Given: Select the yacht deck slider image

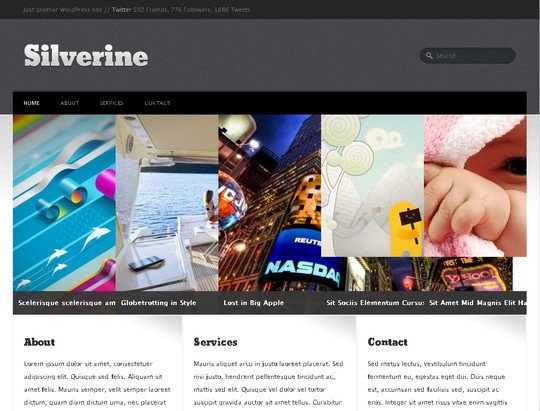Looking at the screenshot, I should (x=167, y=203).
